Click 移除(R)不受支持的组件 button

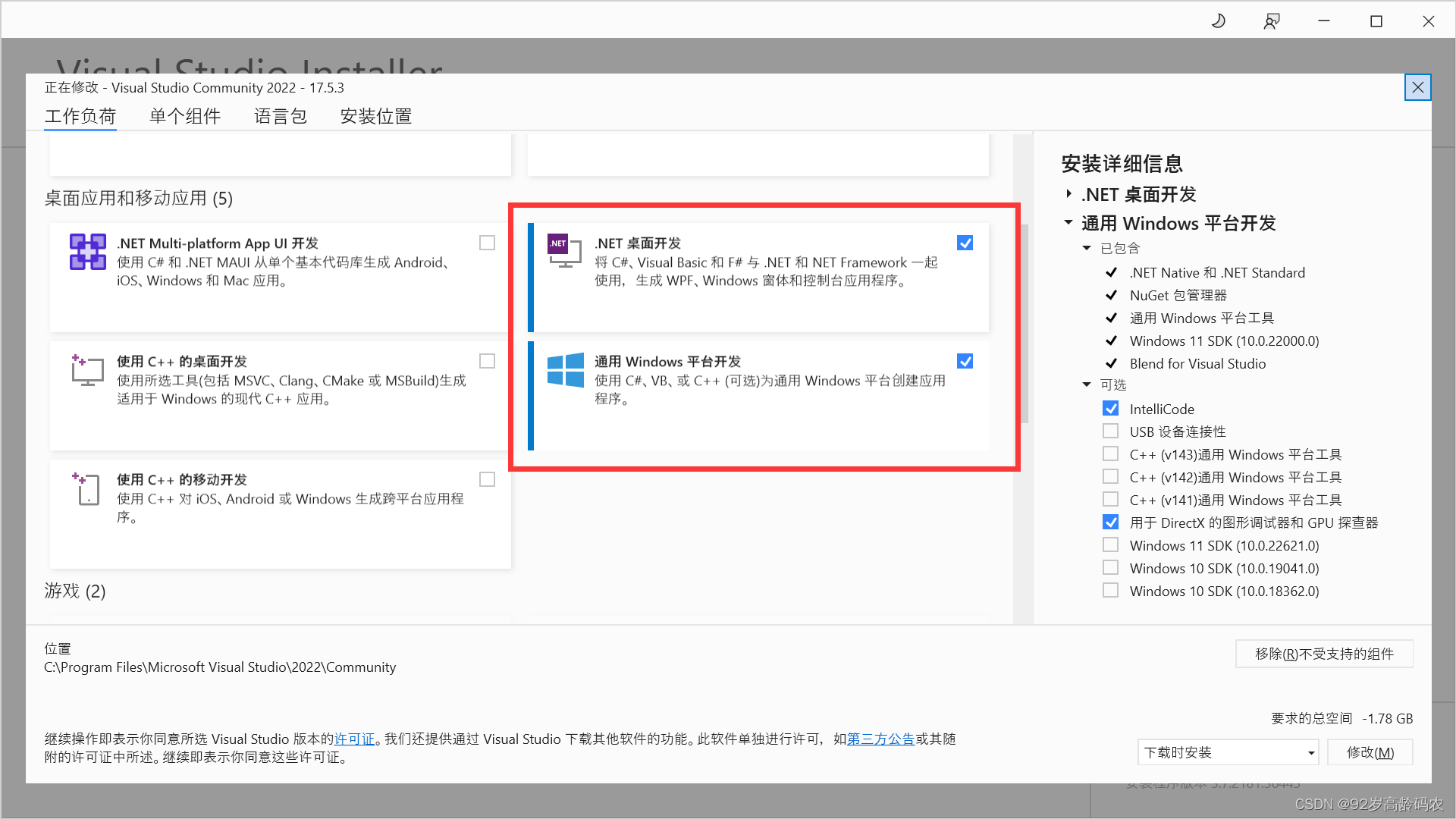(x=1324, y=654)
